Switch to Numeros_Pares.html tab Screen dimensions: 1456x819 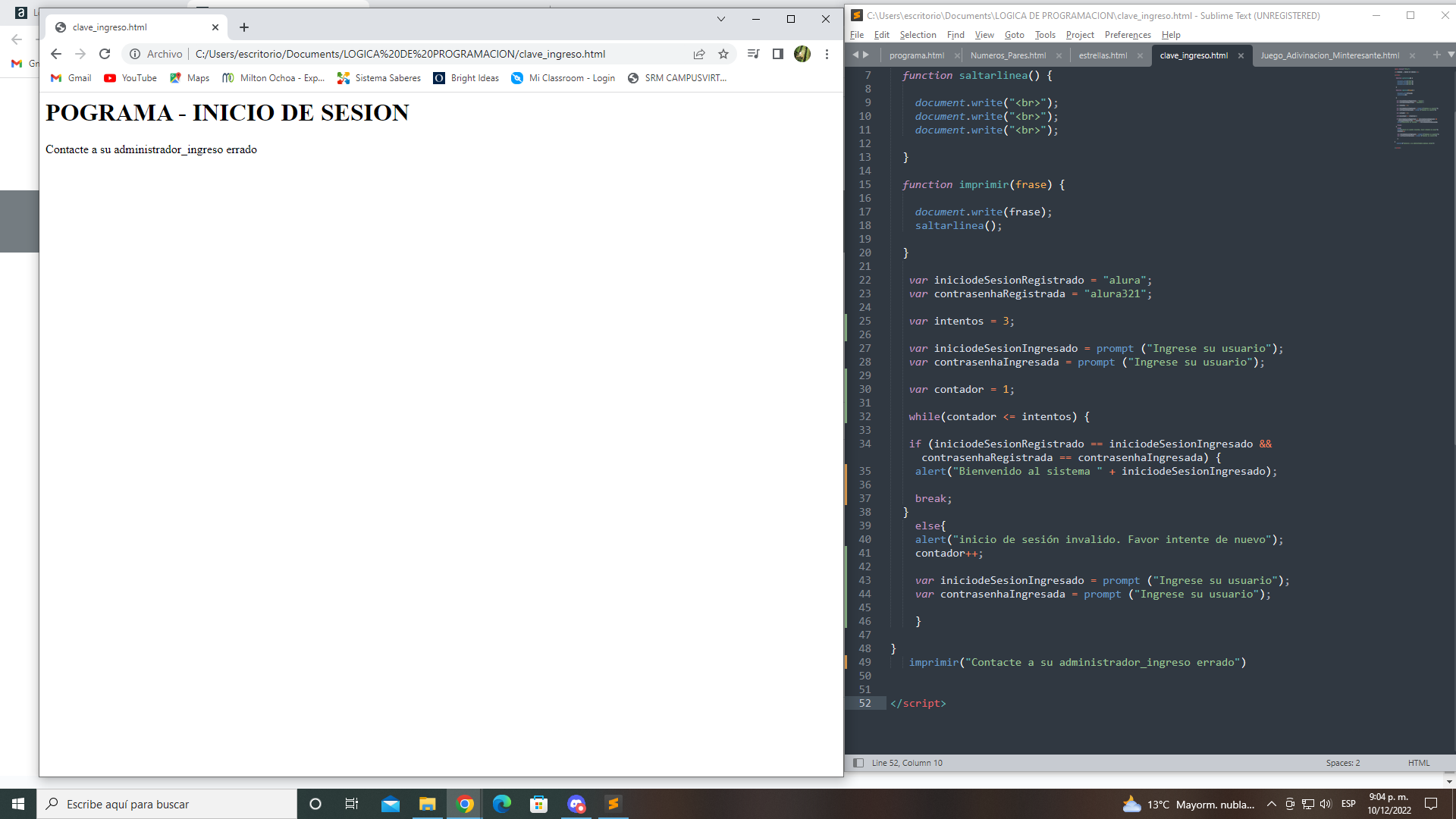pos(1008,55)
